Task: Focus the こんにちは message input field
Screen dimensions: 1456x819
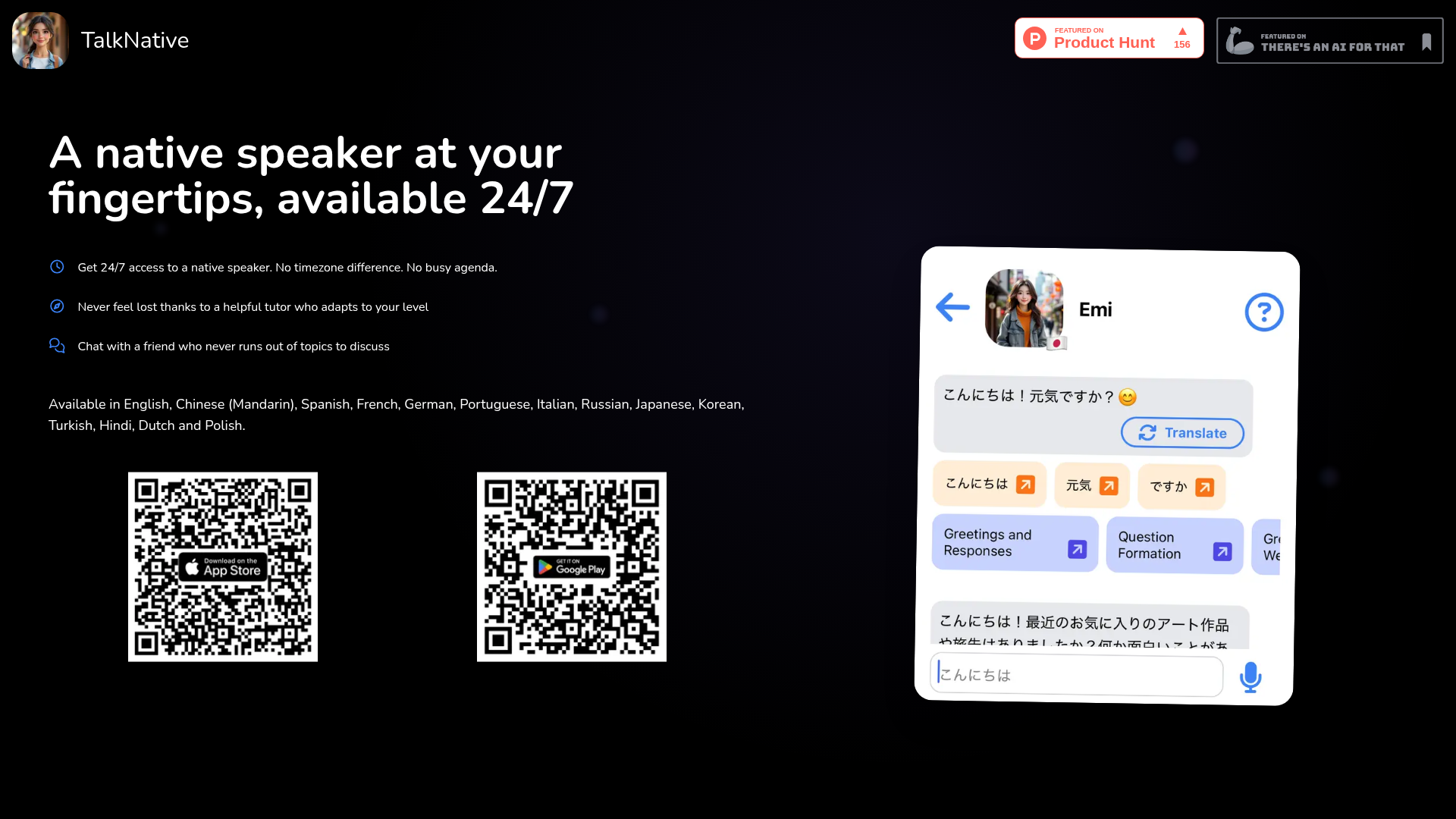Action: tap(1077, 675)
